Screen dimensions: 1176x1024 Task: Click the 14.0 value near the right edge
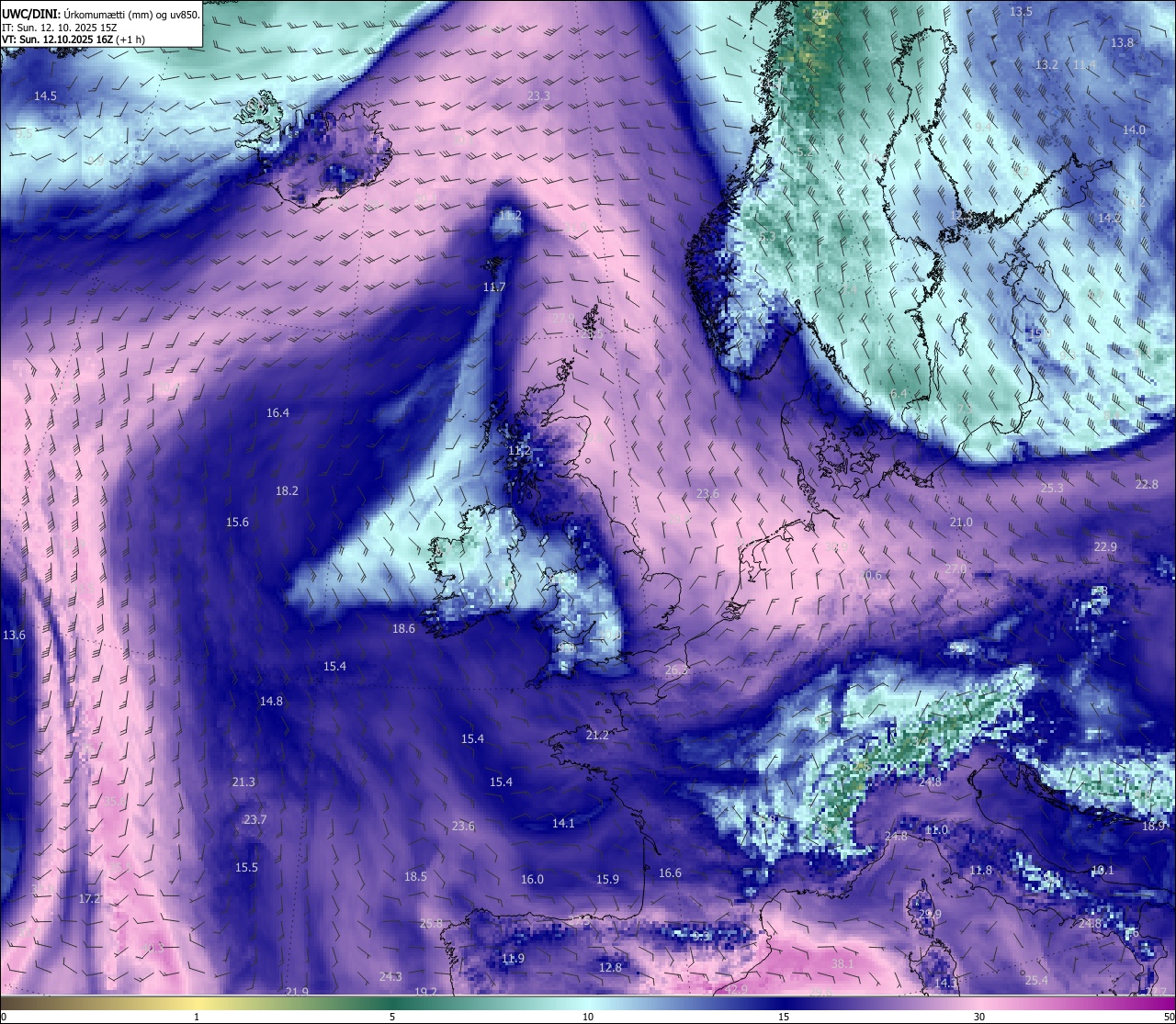click(1134, 130)
